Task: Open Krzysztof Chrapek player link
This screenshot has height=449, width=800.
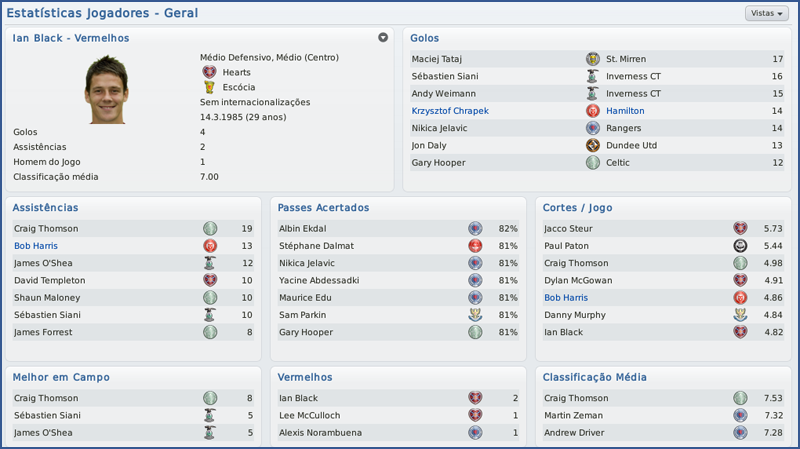Action: click(x=450, y=111)
